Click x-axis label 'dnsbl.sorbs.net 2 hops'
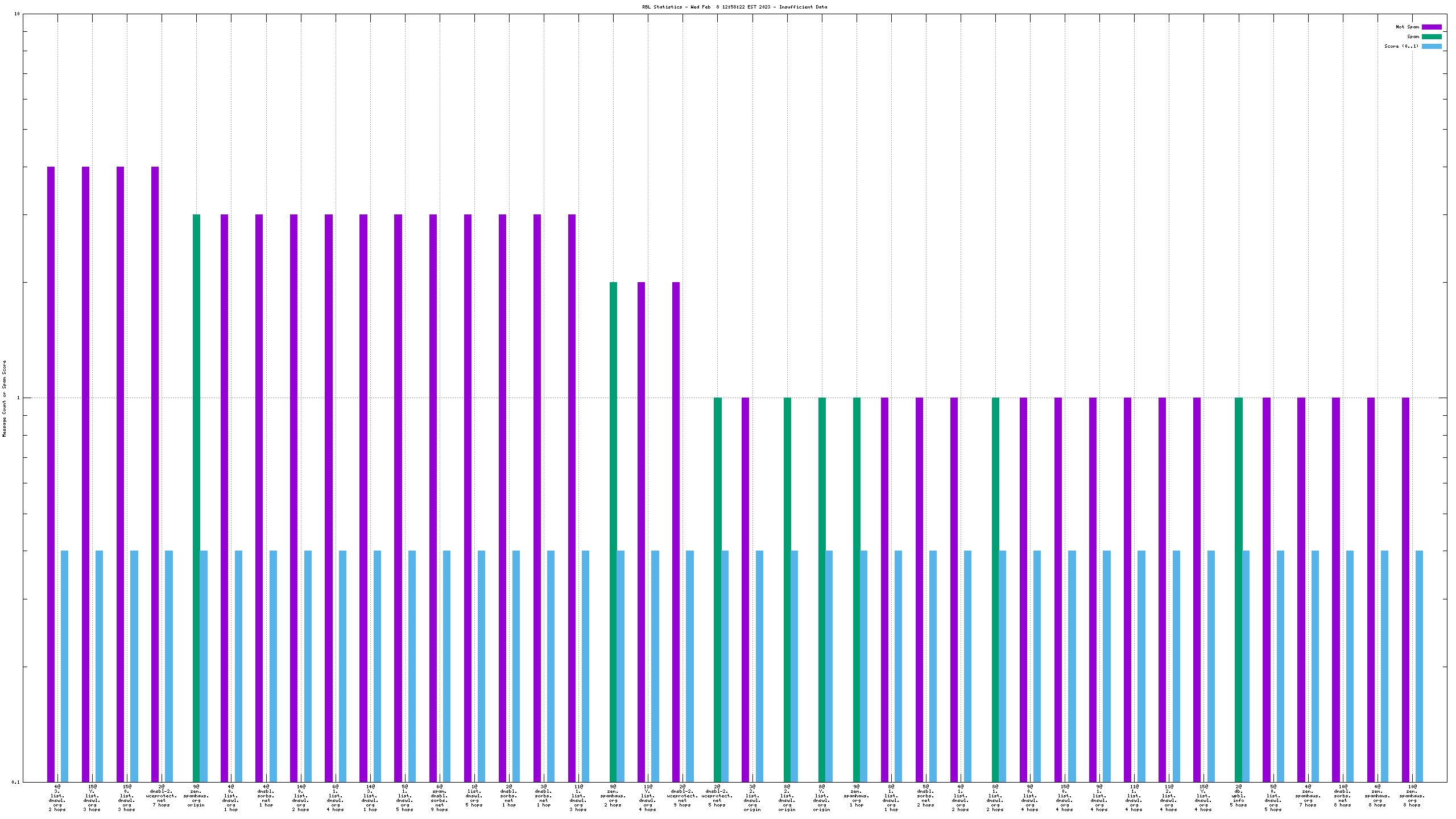This screenshot has height=819, width=1456. click(x=925, y=796)
